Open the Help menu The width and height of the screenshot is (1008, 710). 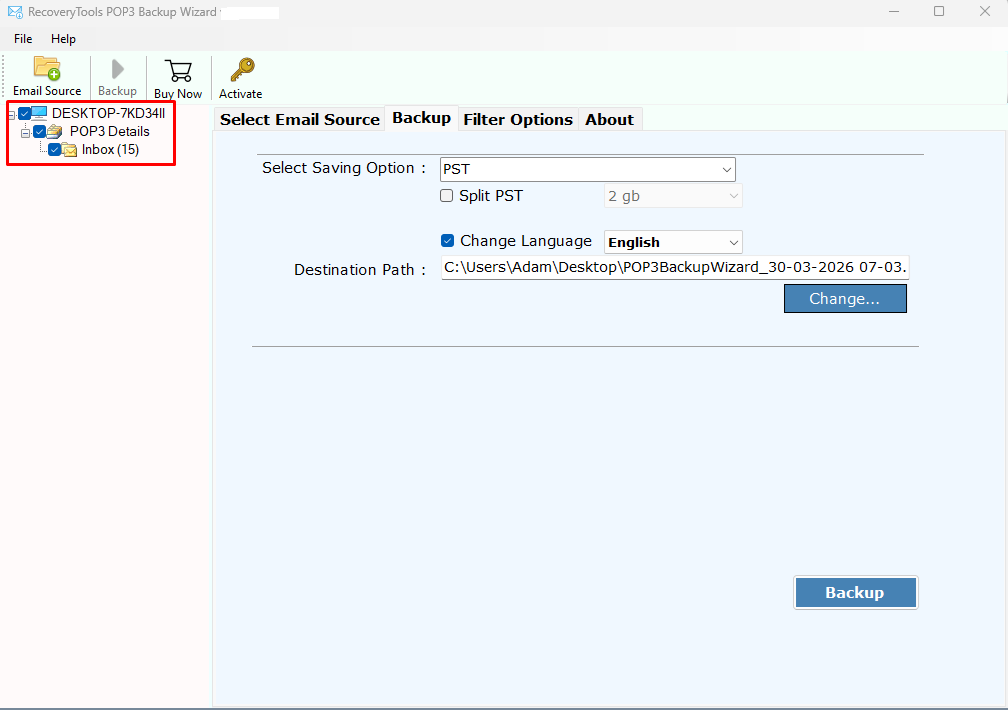[63, 39]
